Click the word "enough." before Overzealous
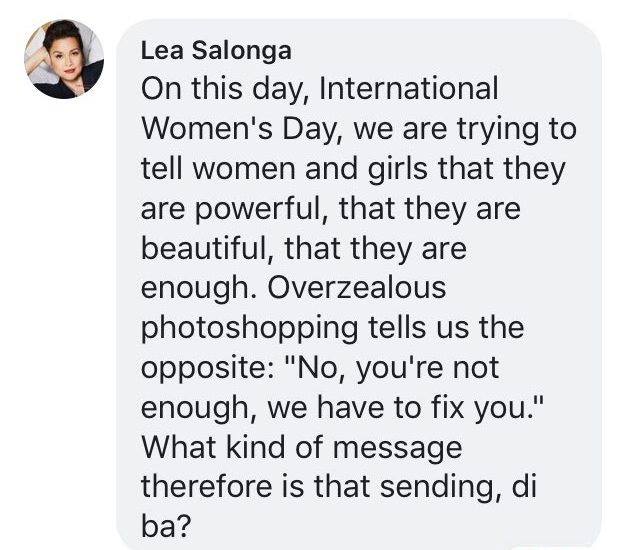The image size is (639, 550). coord(199,289)
